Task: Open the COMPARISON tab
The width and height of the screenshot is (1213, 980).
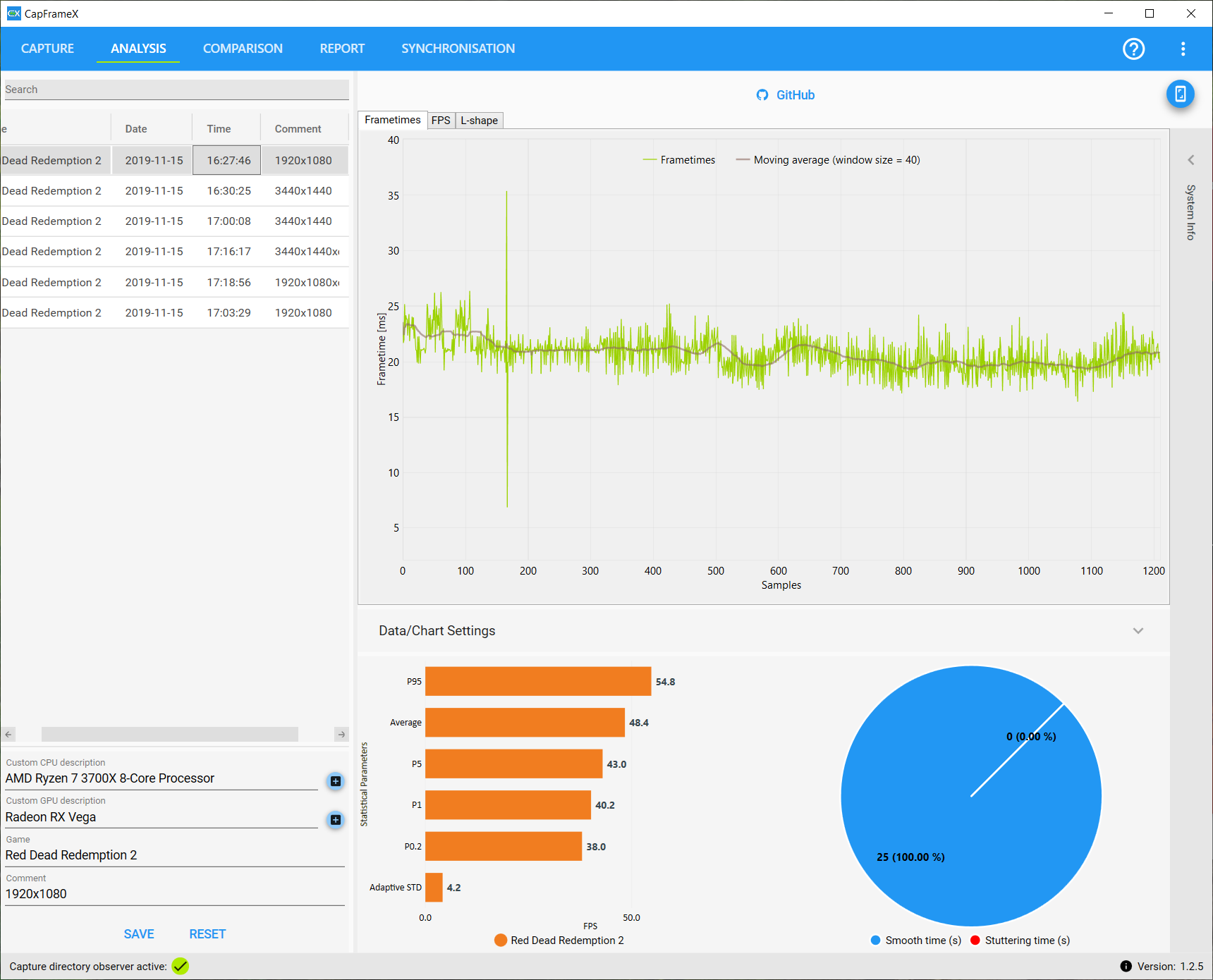Action: point(243,49)
